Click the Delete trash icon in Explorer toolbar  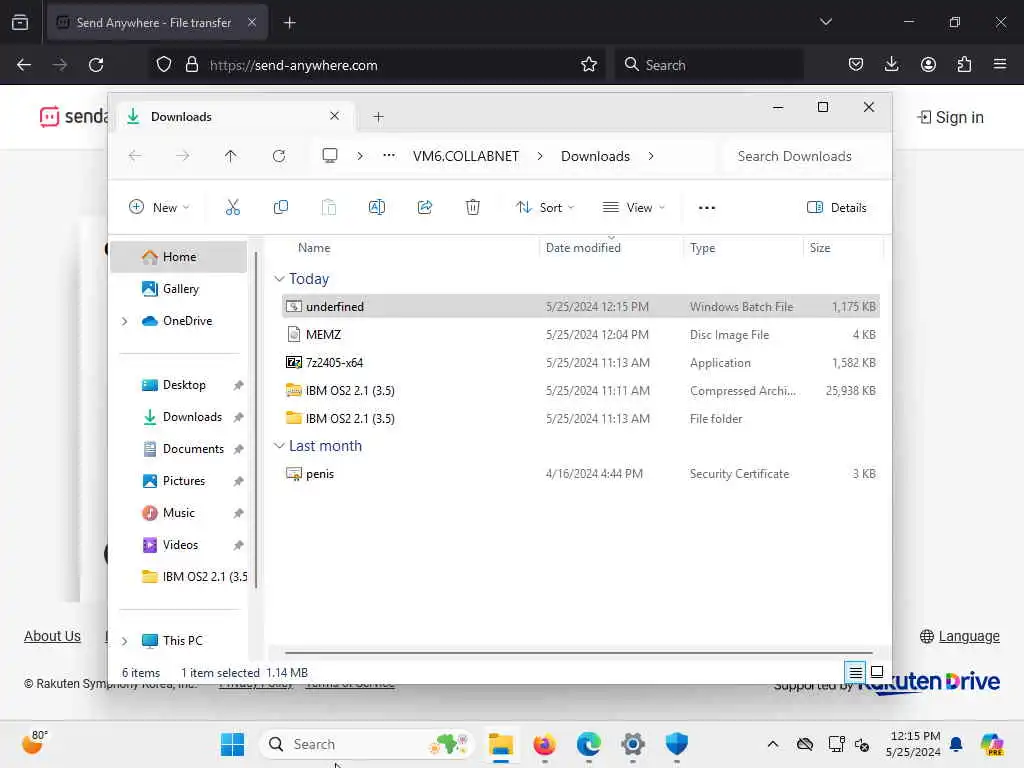tap(473, 208)
